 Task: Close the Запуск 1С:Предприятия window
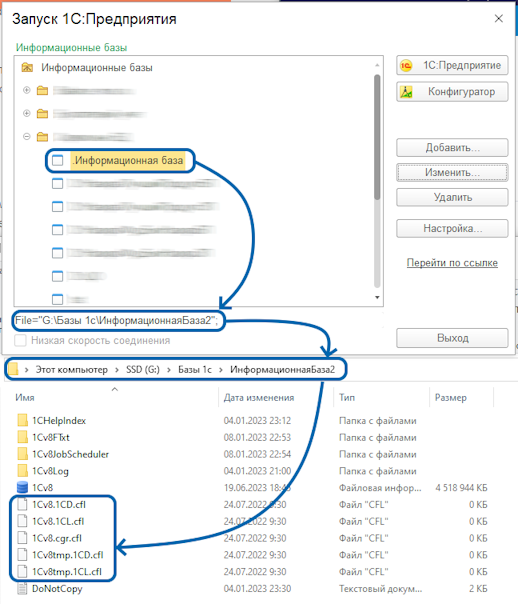tap(499, 18)
